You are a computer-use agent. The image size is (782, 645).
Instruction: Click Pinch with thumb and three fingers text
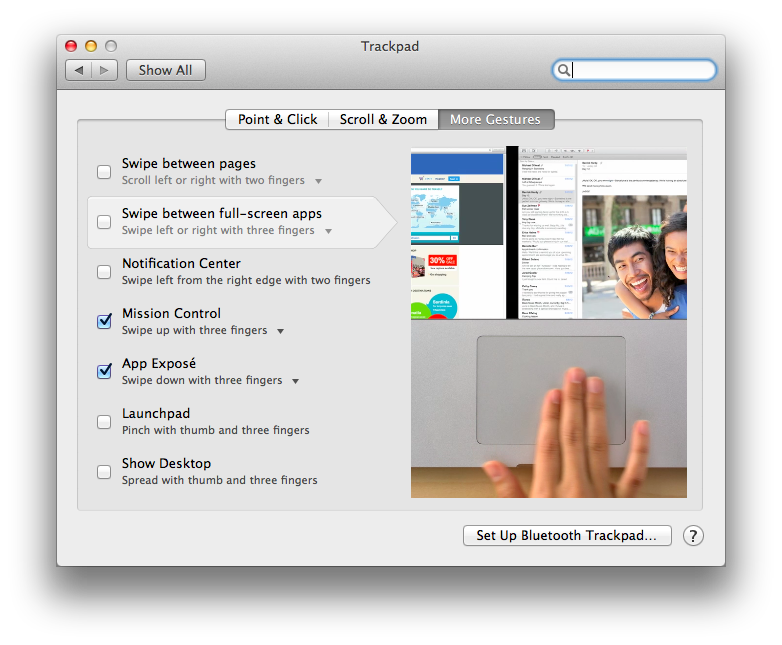pos(216,430)
